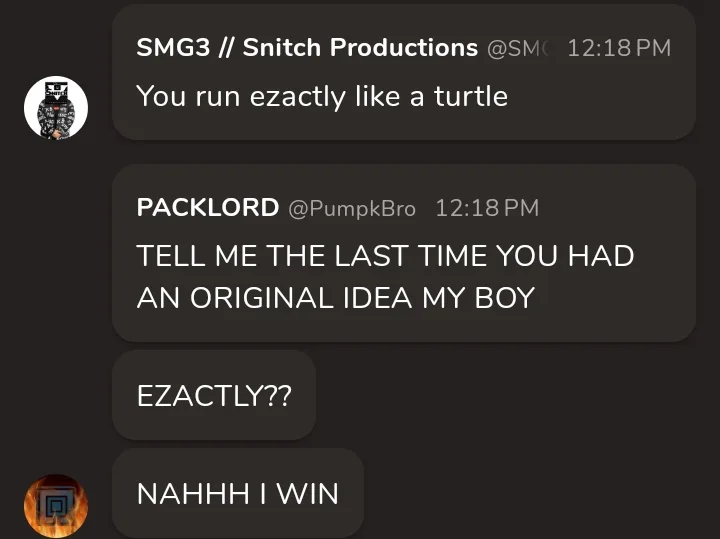Select the line "AN ORIGINAL IDEA MY BOY"
This screenshot has height=539, width=720.
(x=336, y=298)
